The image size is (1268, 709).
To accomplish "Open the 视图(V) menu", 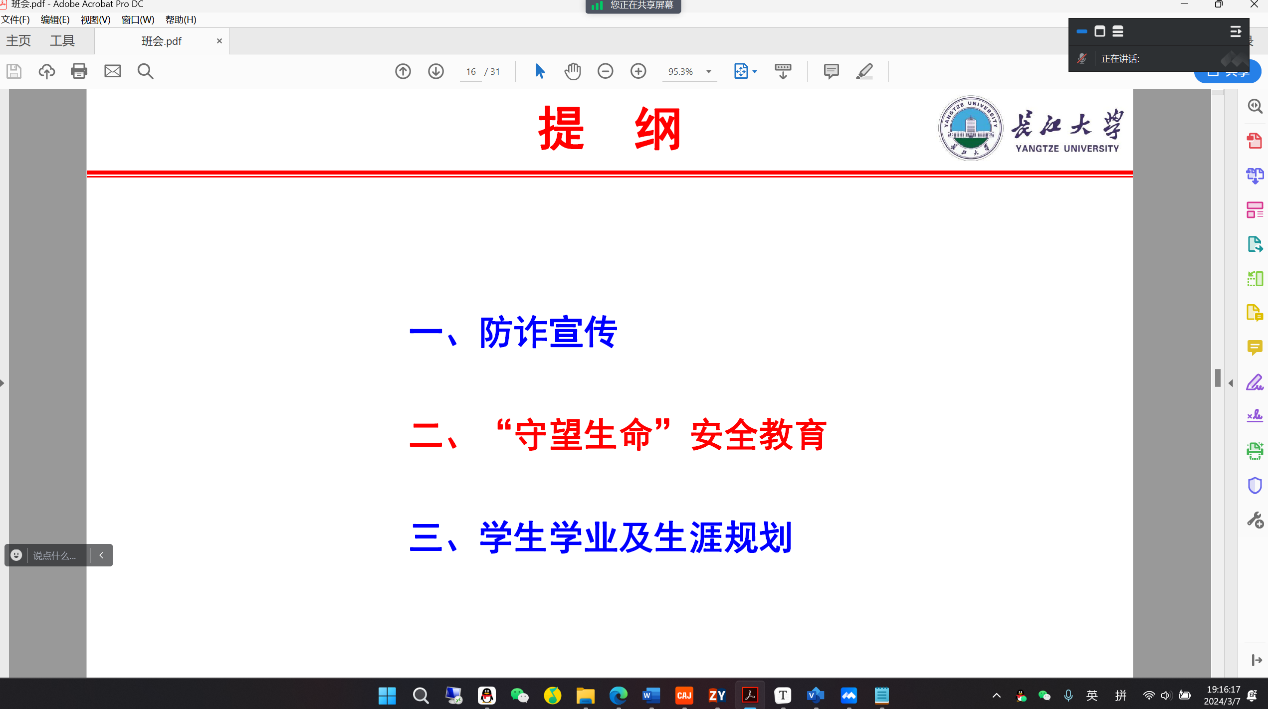I will pyautogui.click(x=96, y=20).
